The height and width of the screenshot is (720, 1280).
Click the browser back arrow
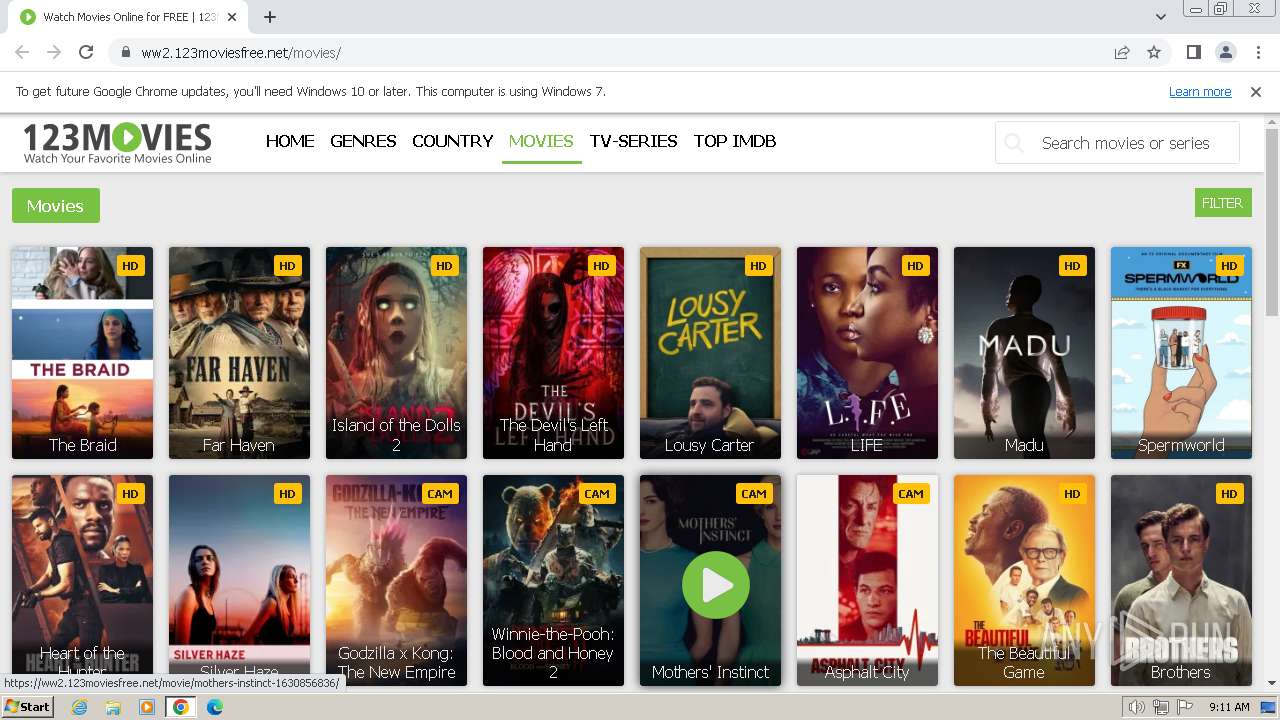[x=22, y=52]
